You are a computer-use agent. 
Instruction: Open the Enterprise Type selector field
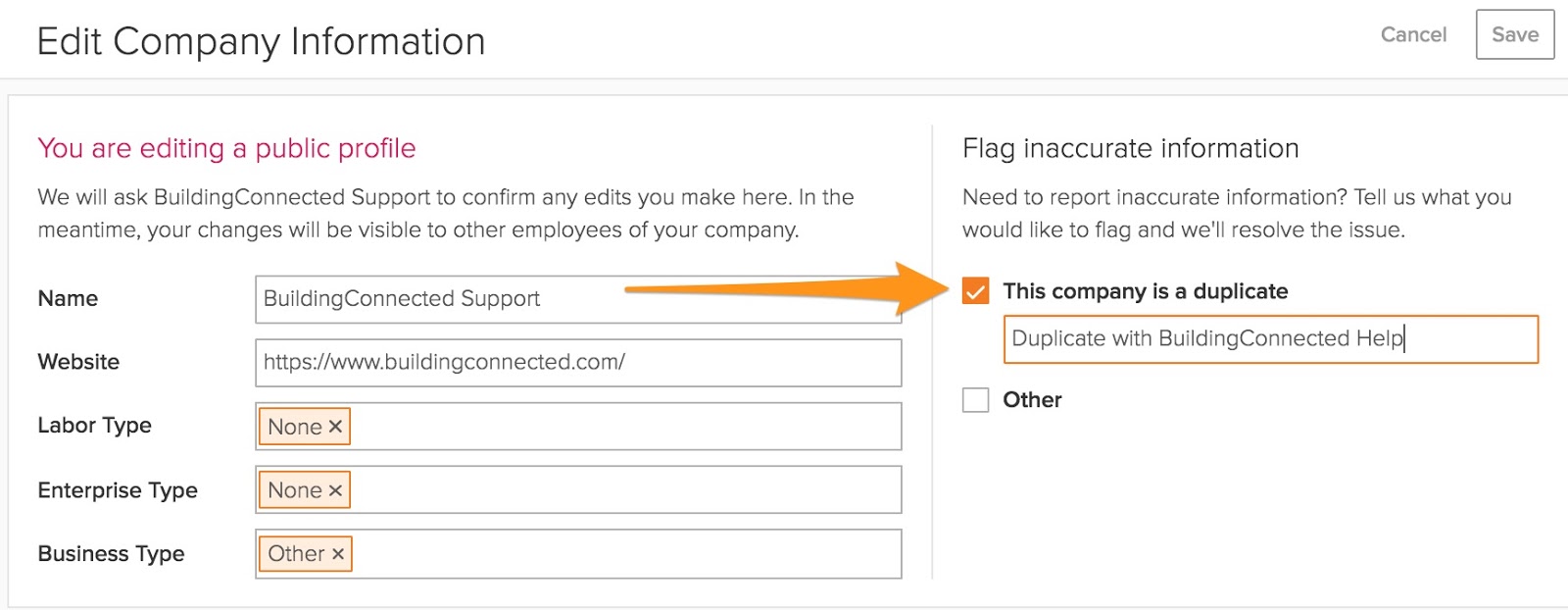click(627, 490)
